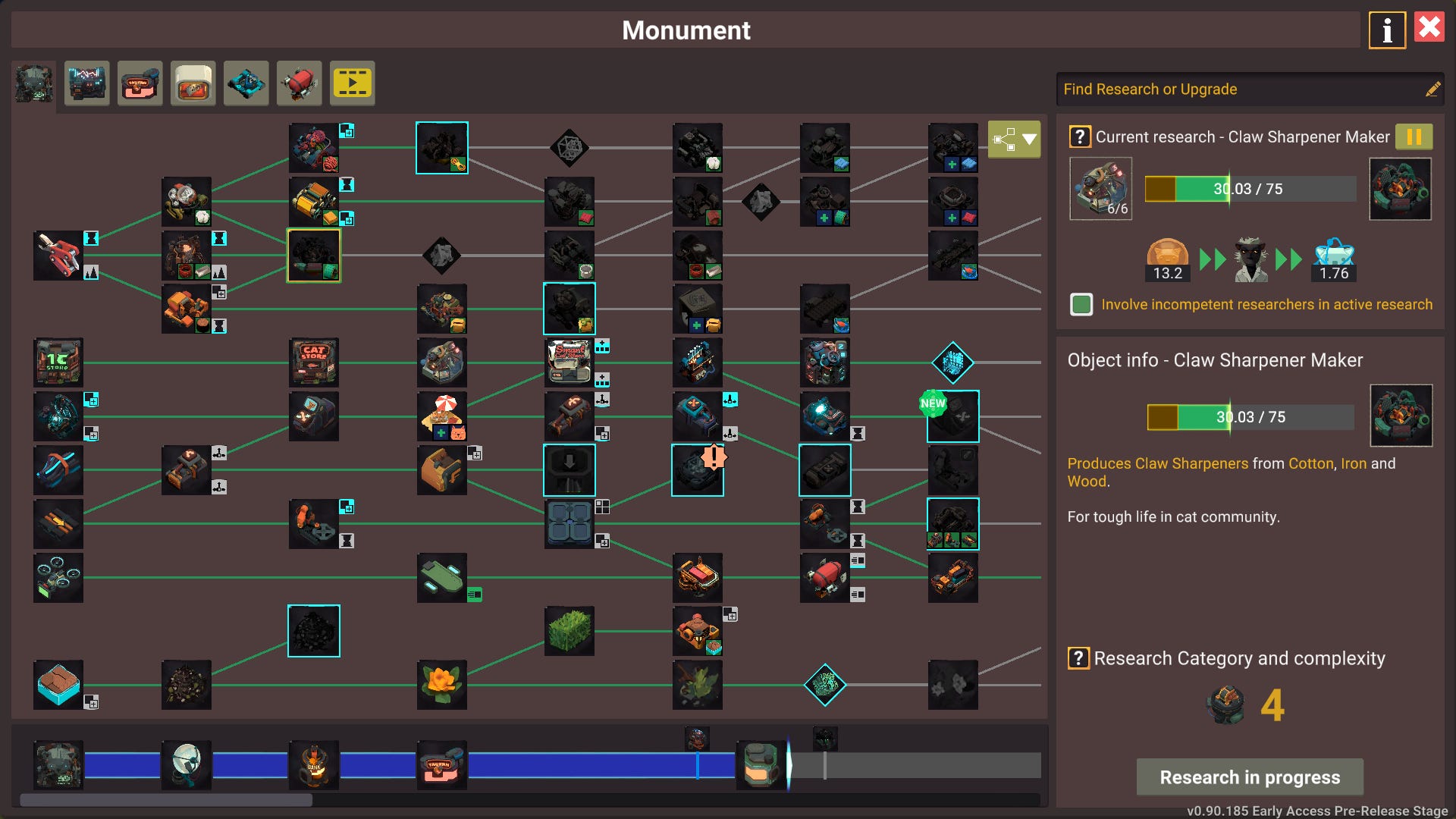Select the quadcopter drone research node
Screen dimensions: 1456x819
tap(58, 577)
